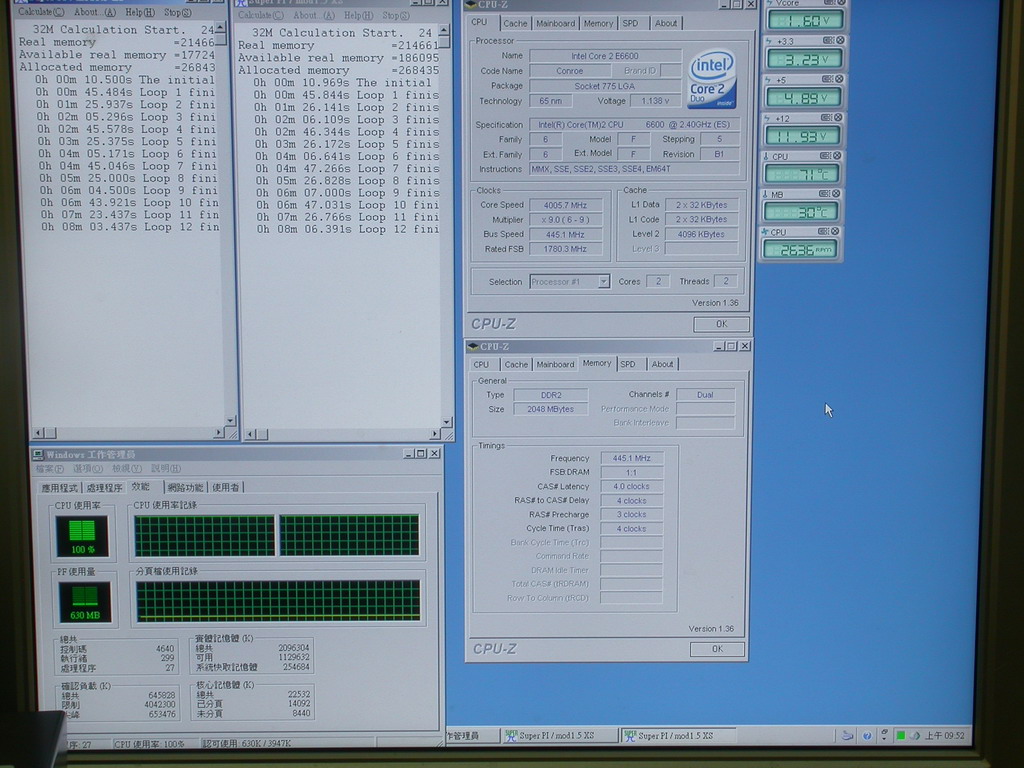This screenshot has height=768, width=1024.
Task: Open Calculate(C) menu in left Super PI window
Action: pos(40,12)
